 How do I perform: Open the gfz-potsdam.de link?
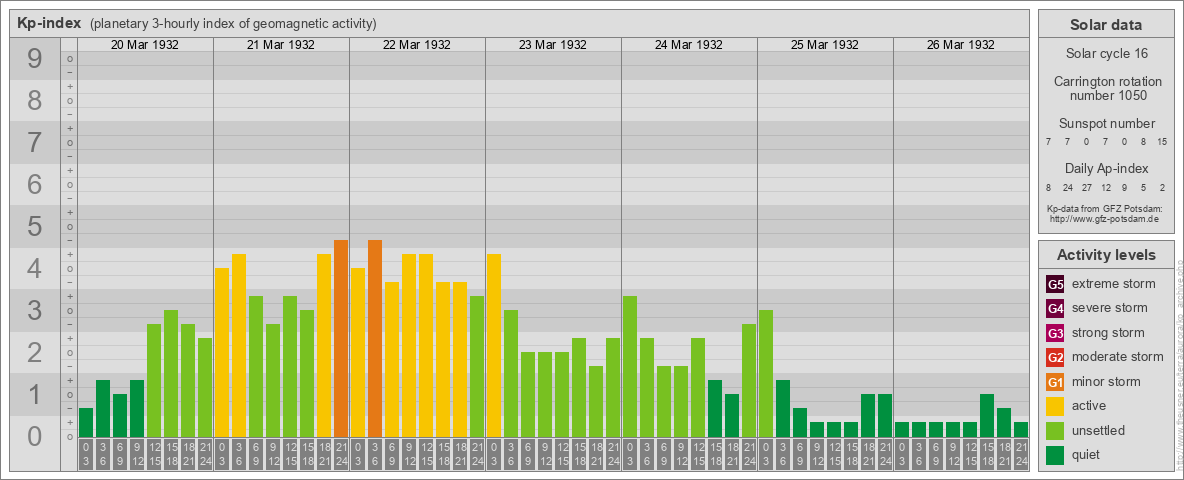[x=1105, y=219]
